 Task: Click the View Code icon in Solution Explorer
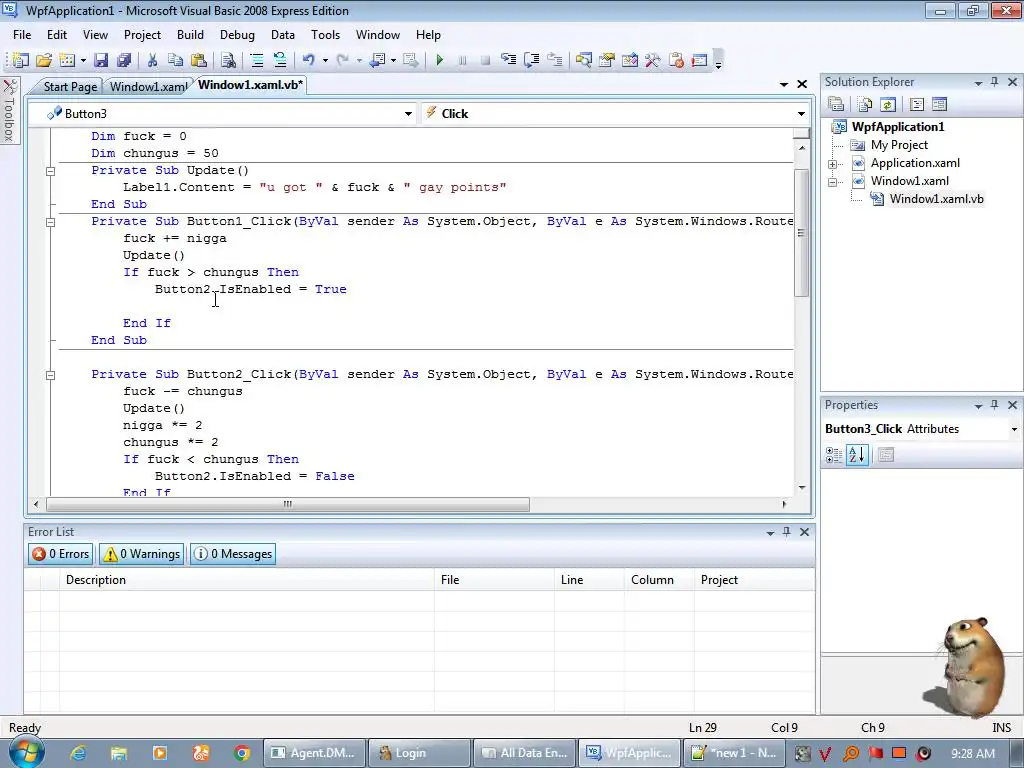click(916, 104)
